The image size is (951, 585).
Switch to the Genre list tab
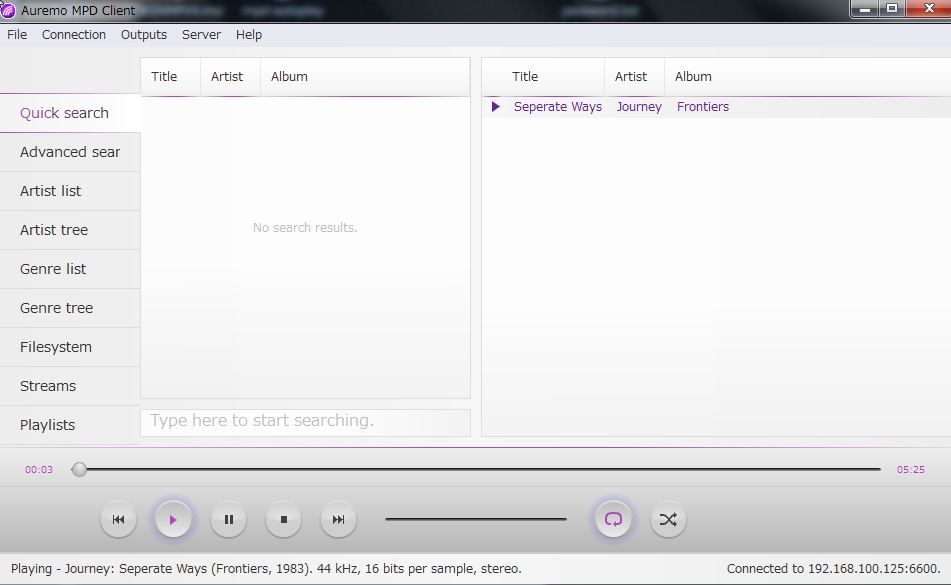[x=70, y=269]
